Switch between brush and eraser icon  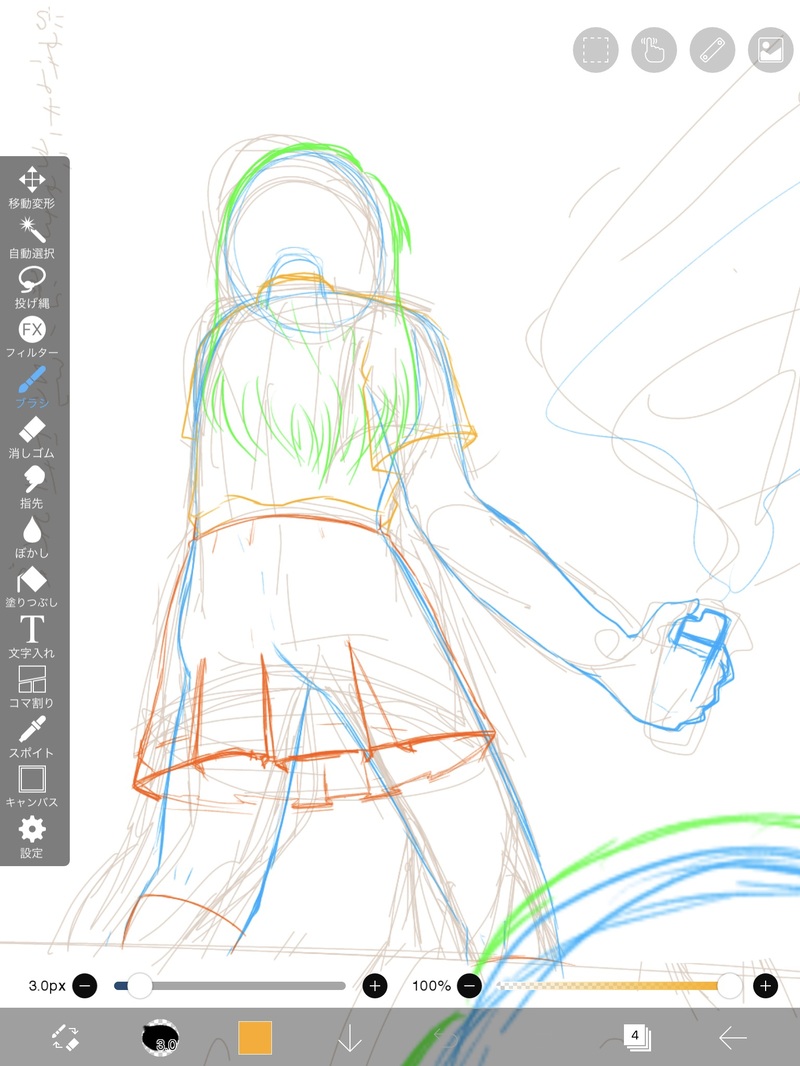click(66, 1038)
